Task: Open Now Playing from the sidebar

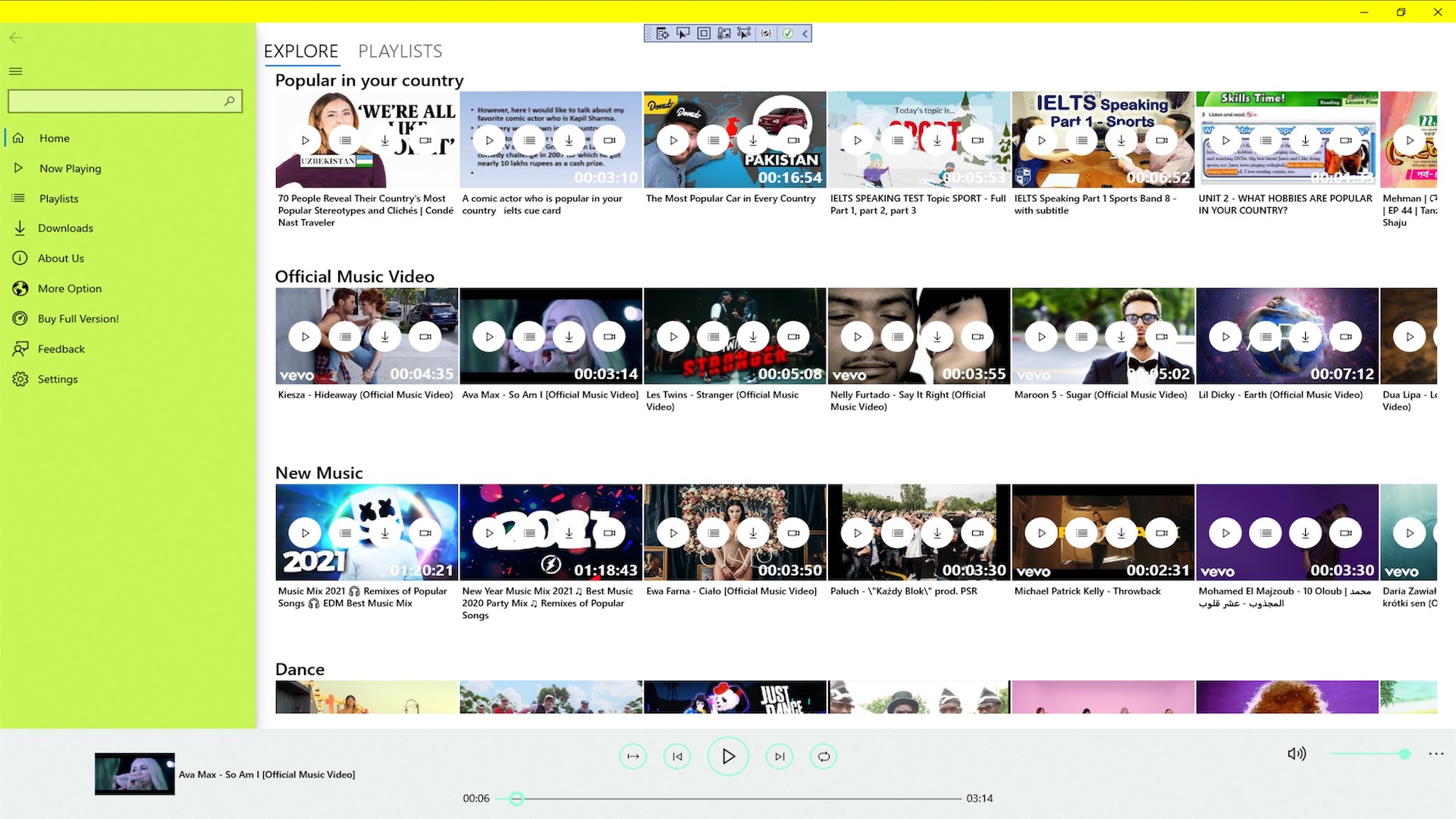Action: (70, 168)
